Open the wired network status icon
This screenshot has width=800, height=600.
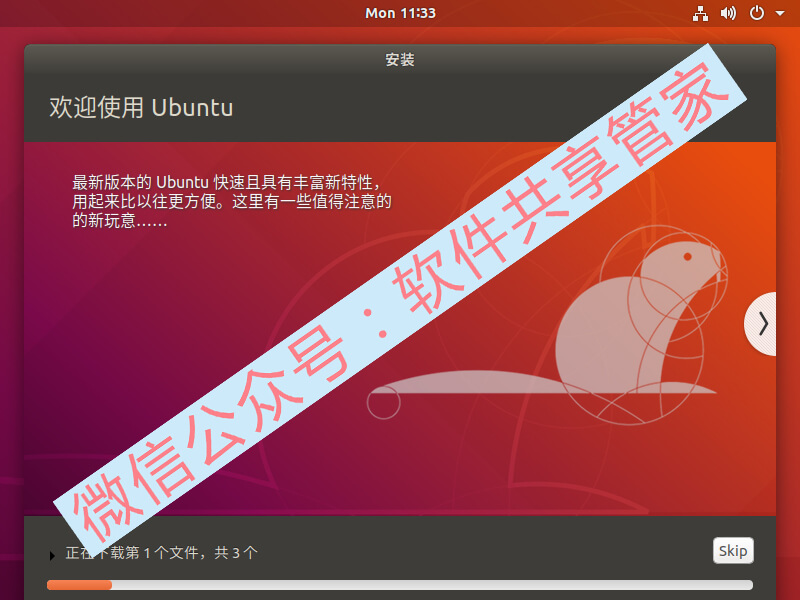[700, 13]
